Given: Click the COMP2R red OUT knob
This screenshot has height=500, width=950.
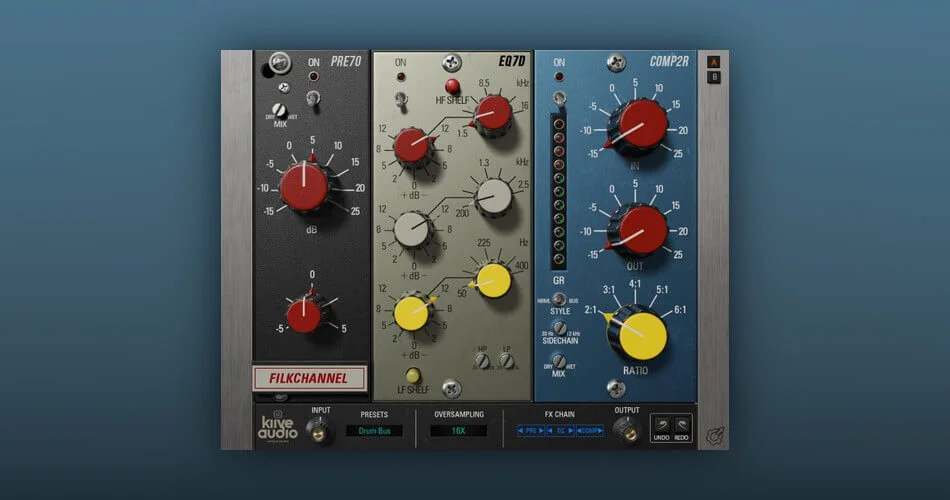Looking at the screenshot, I should [637, 230].
